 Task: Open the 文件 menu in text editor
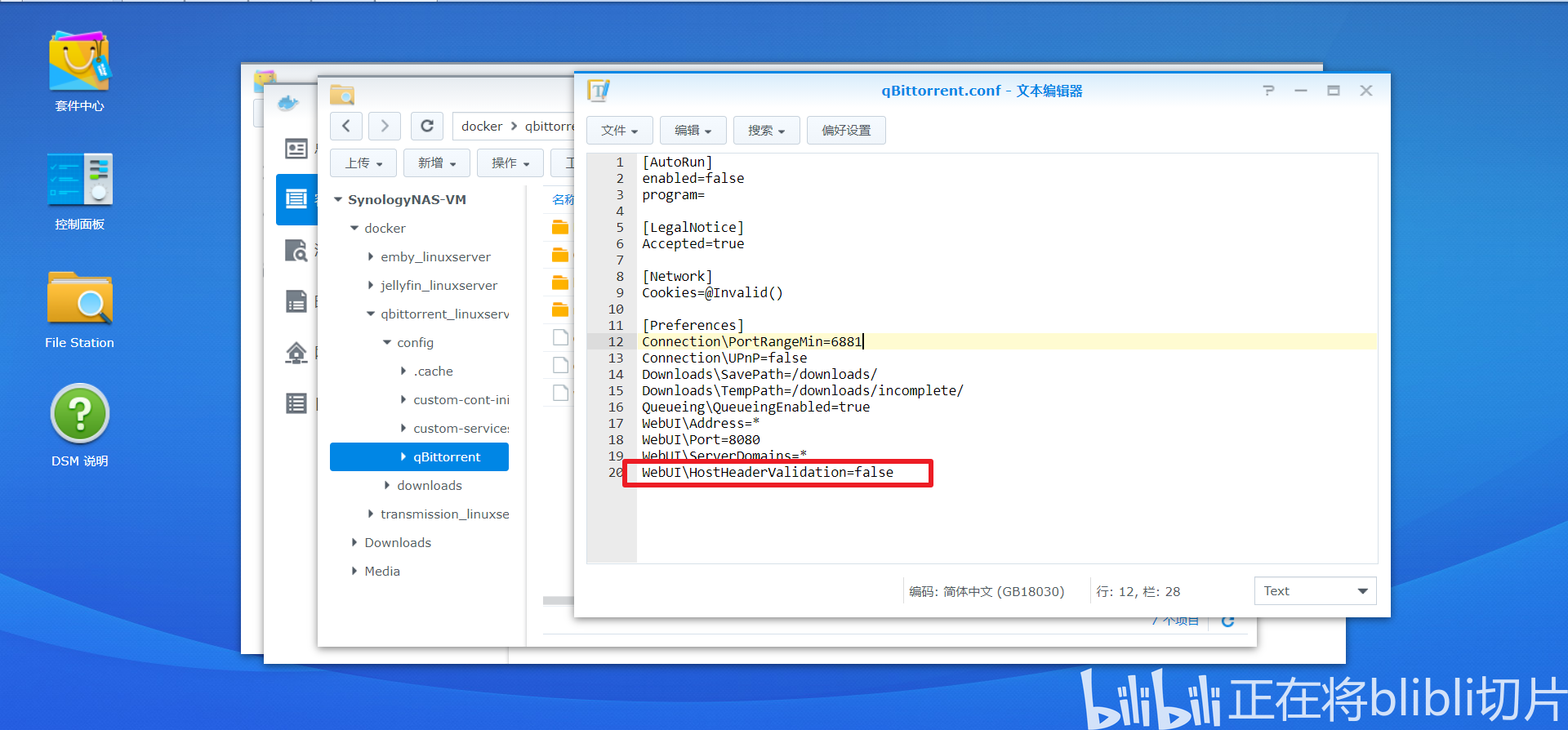tap(619, 131)
